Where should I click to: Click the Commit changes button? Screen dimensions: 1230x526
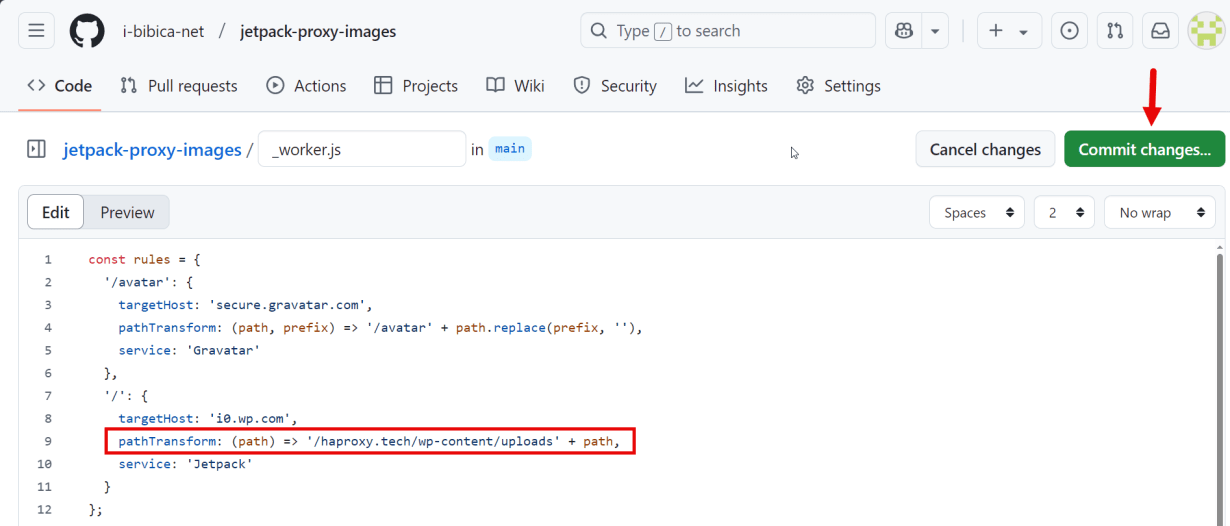pyautogui.click(x=1144, y=149)
